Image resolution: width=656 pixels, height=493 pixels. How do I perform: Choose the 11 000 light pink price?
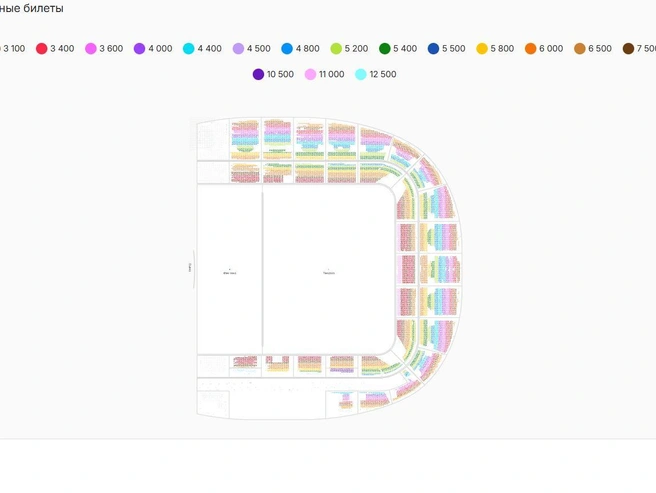pyautogui.click(x=310, y=74)
